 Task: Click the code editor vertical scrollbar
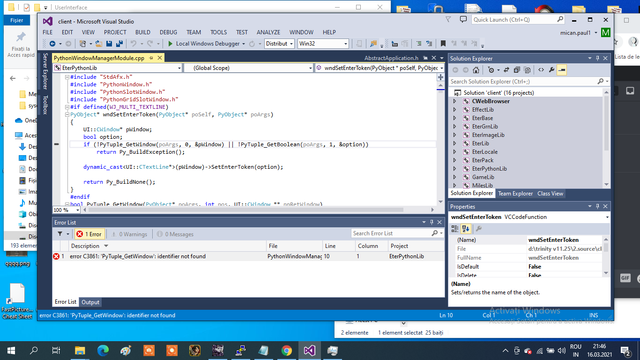(x=440, y=143)
